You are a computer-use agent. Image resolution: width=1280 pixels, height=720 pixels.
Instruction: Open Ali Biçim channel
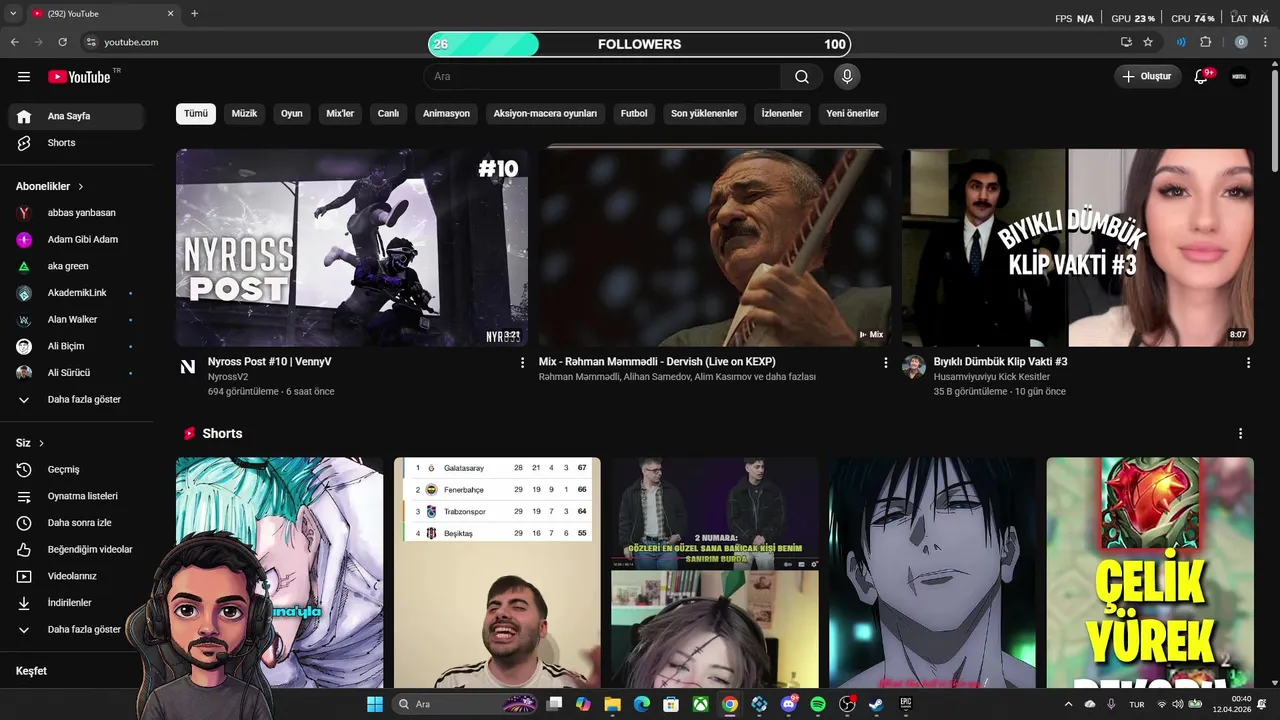[76, 346]
